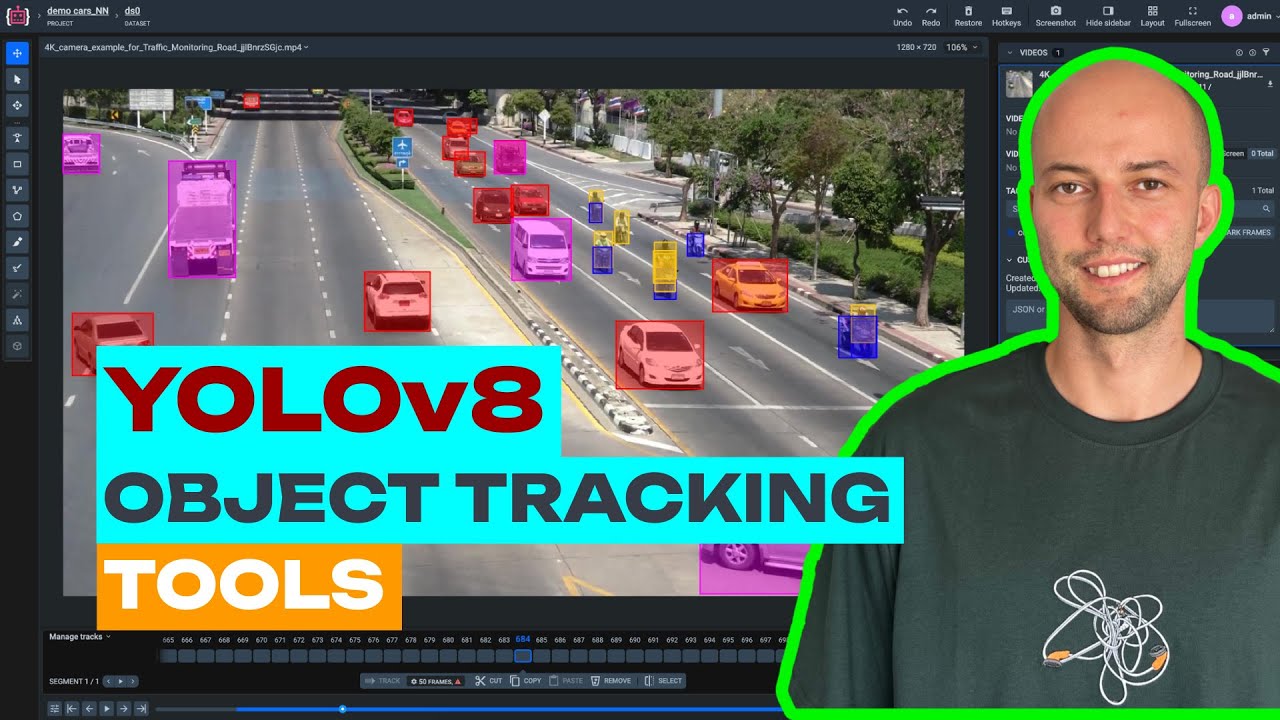This screenshot has width=1280, height=720.
Task: Click the Remove button
Action: click(x=611, y=681)
